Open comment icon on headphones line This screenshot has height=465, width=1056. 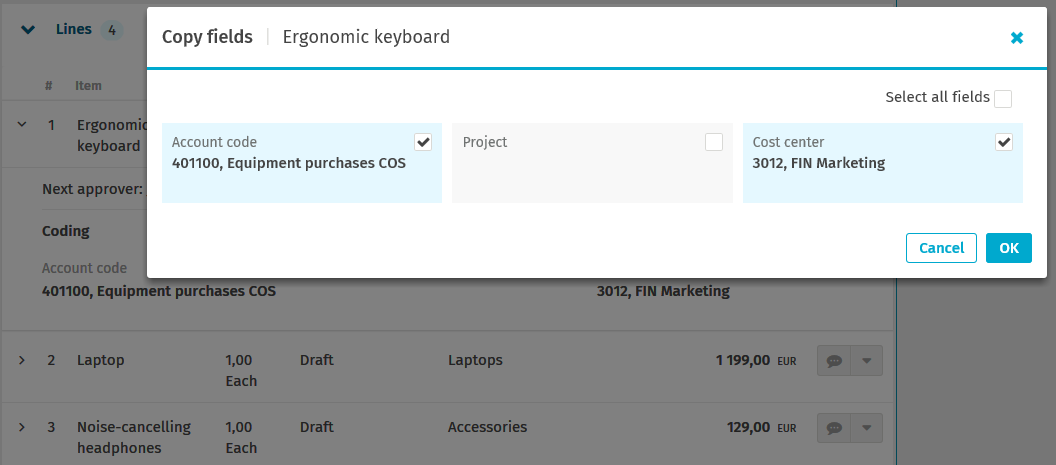(834, 428)
